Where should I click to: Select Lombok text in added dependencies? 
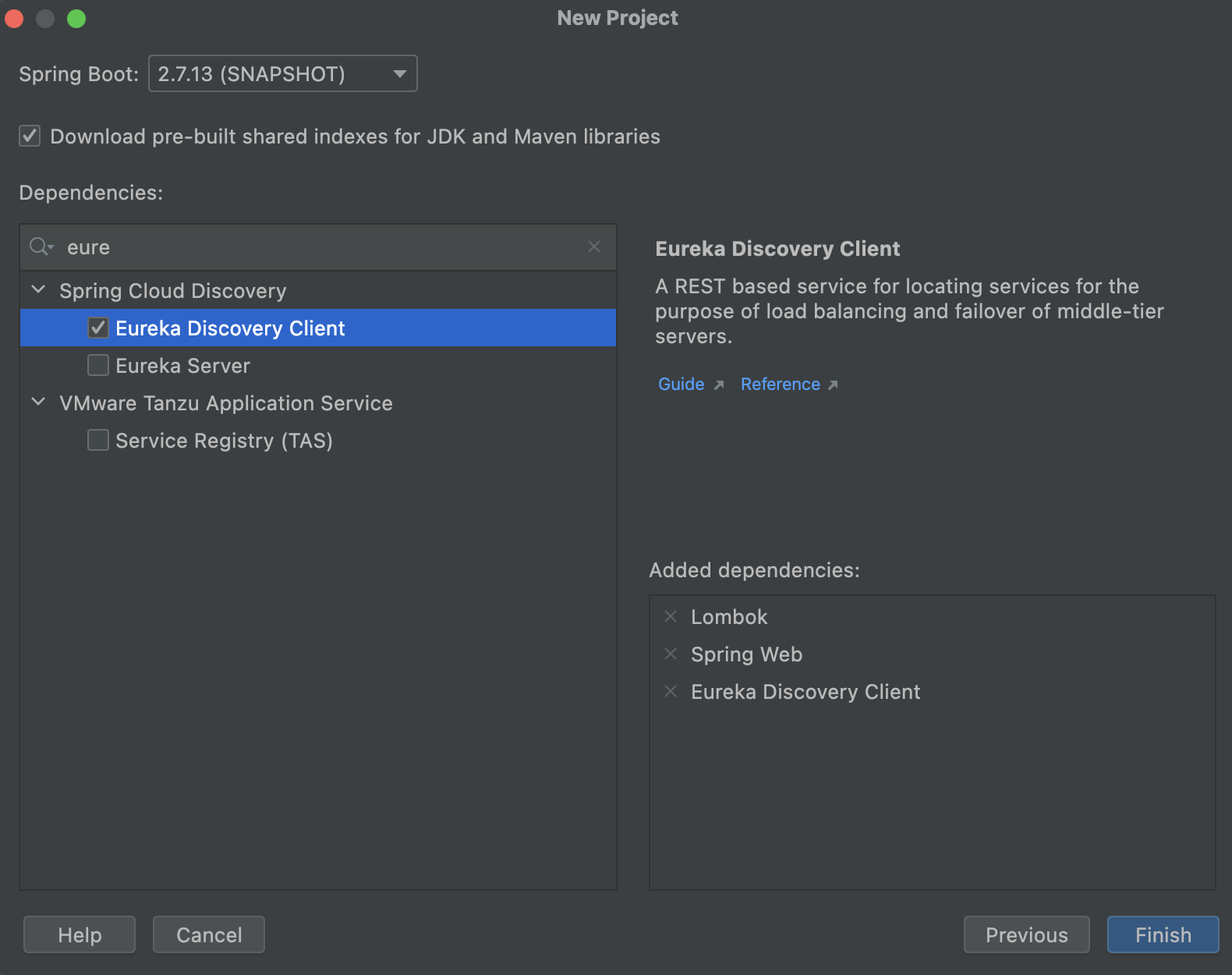729,617
